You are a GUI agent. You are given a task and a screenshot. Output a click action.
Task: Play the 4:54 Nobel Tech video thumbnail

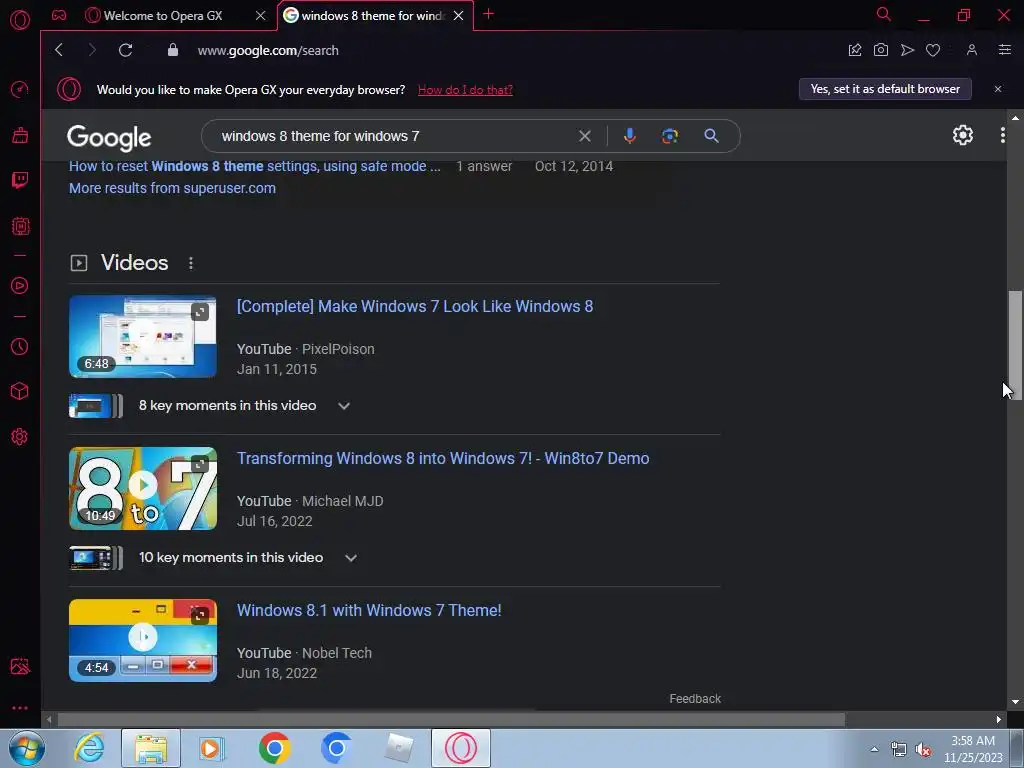click(x=142, y=641)
